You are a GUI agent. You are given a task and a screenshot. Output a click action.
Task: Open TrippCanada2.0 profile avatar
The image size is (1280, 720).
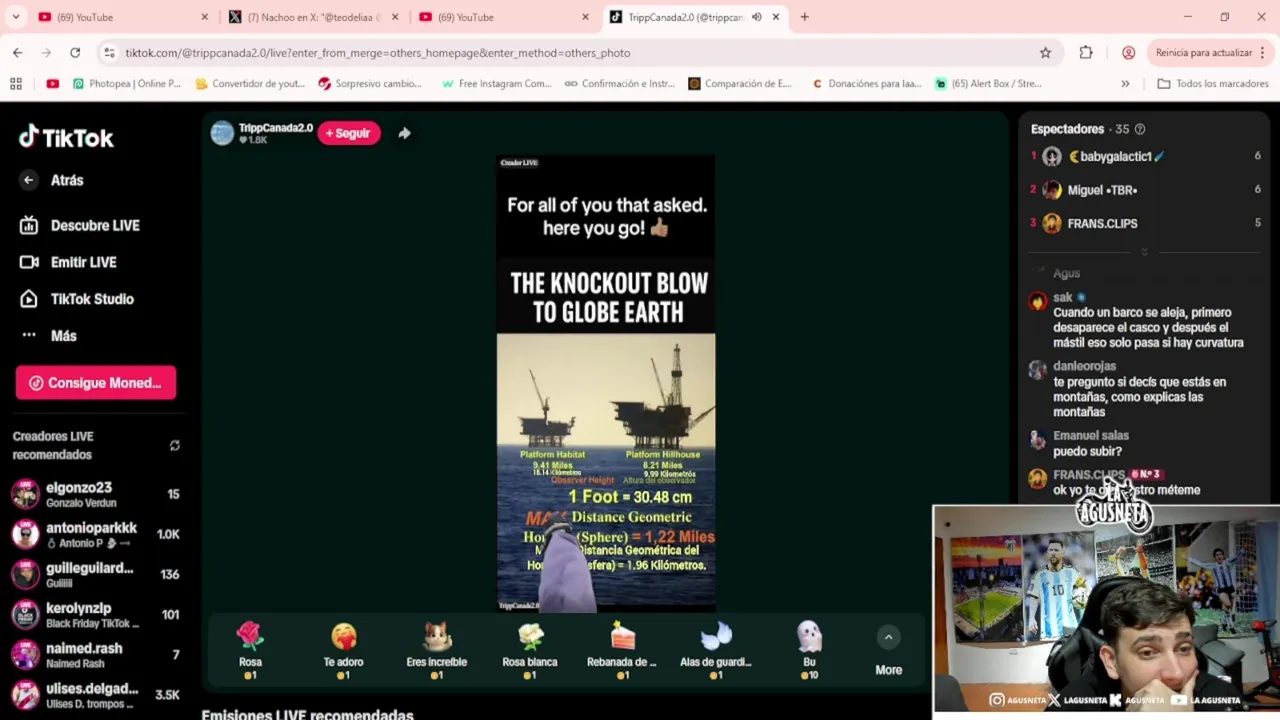point(222,133)
